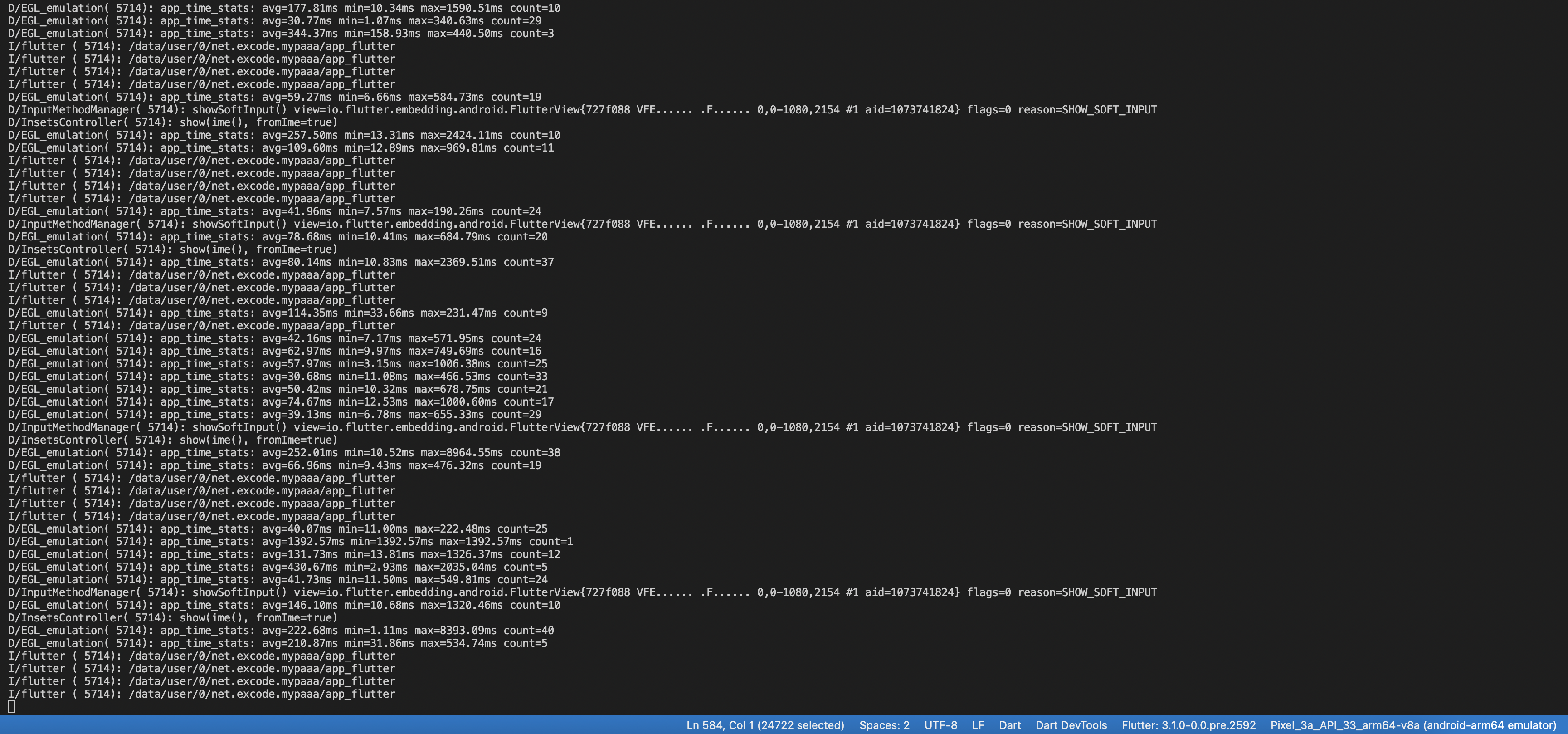
Task: Click the Flutter 3.1.0-0.0.pre.2592 version item
Action: pos(1188,725)
